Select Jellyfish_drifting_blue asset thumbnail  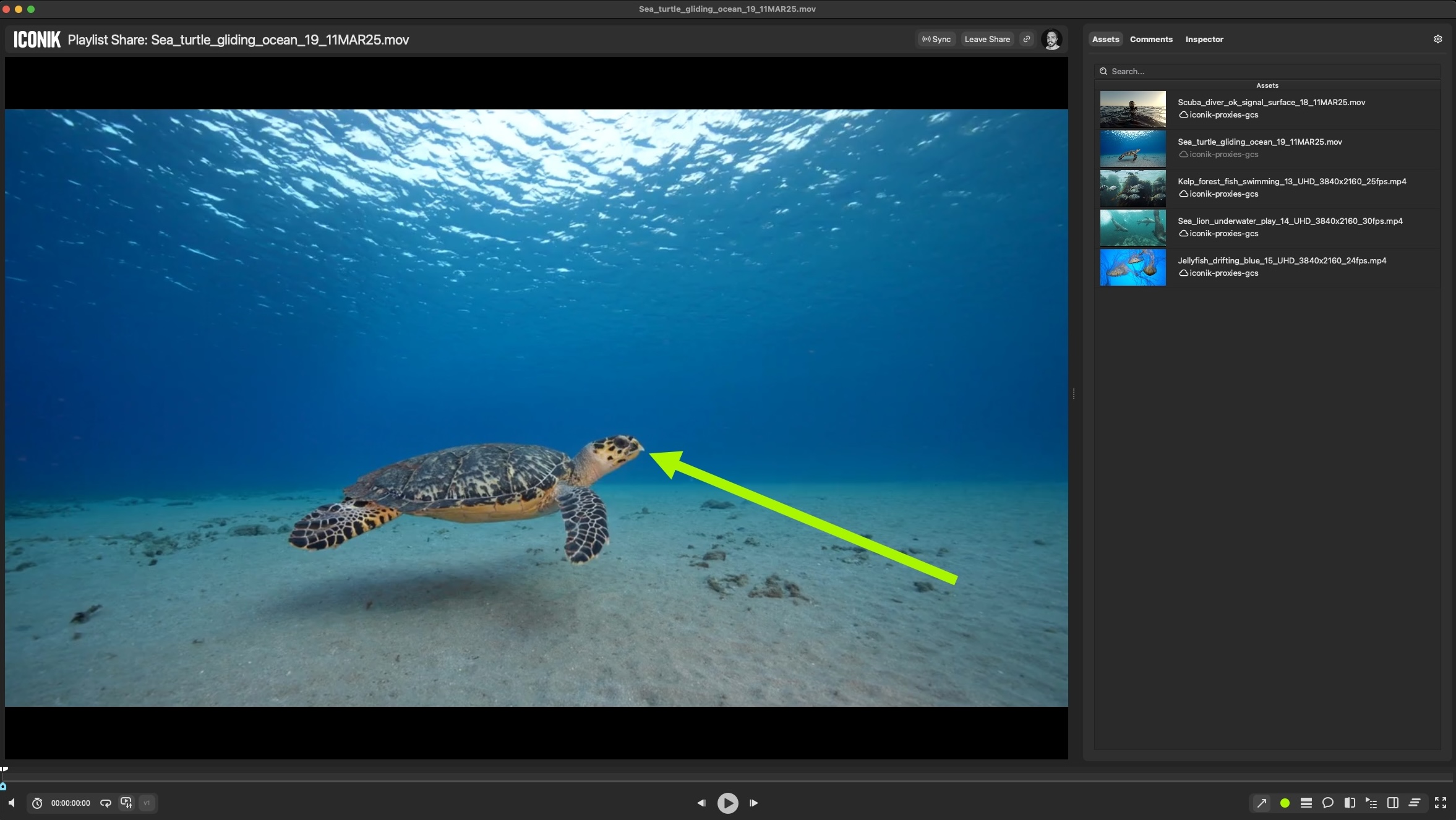(1133, 267)
